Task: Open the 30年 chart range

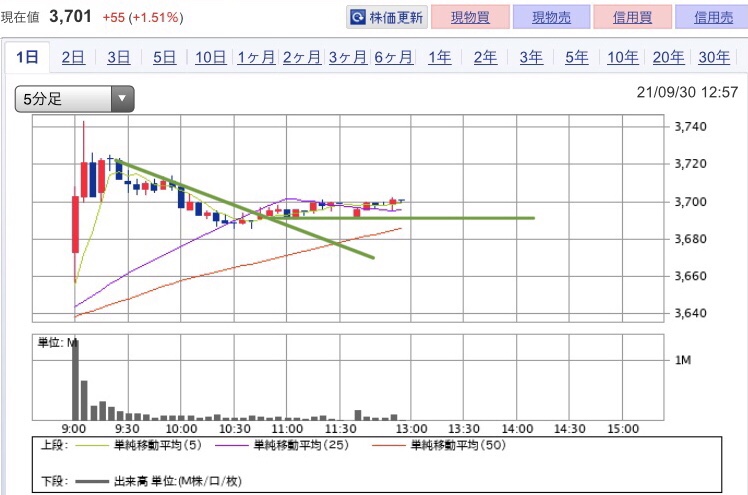Action: click(x=714, y=58)
